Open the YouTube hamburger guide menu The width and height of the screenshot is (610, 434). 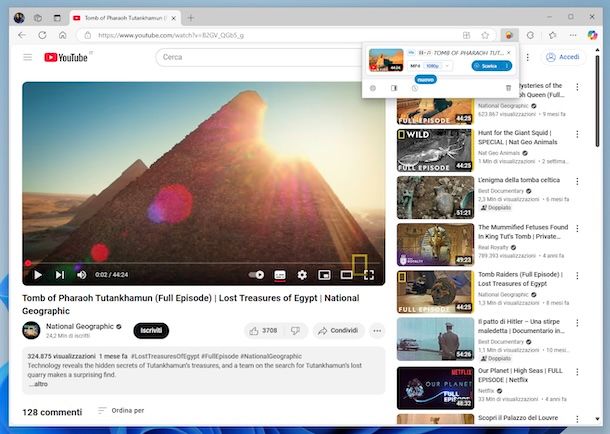[28, 57]
